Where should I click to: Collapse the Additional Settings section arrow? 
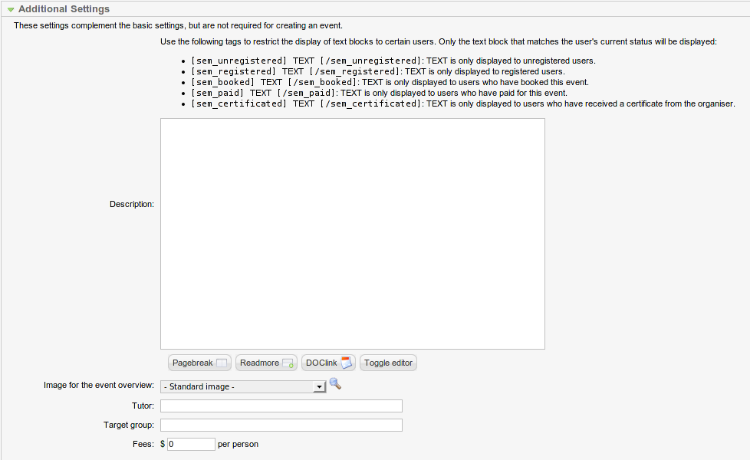[11, 10]
